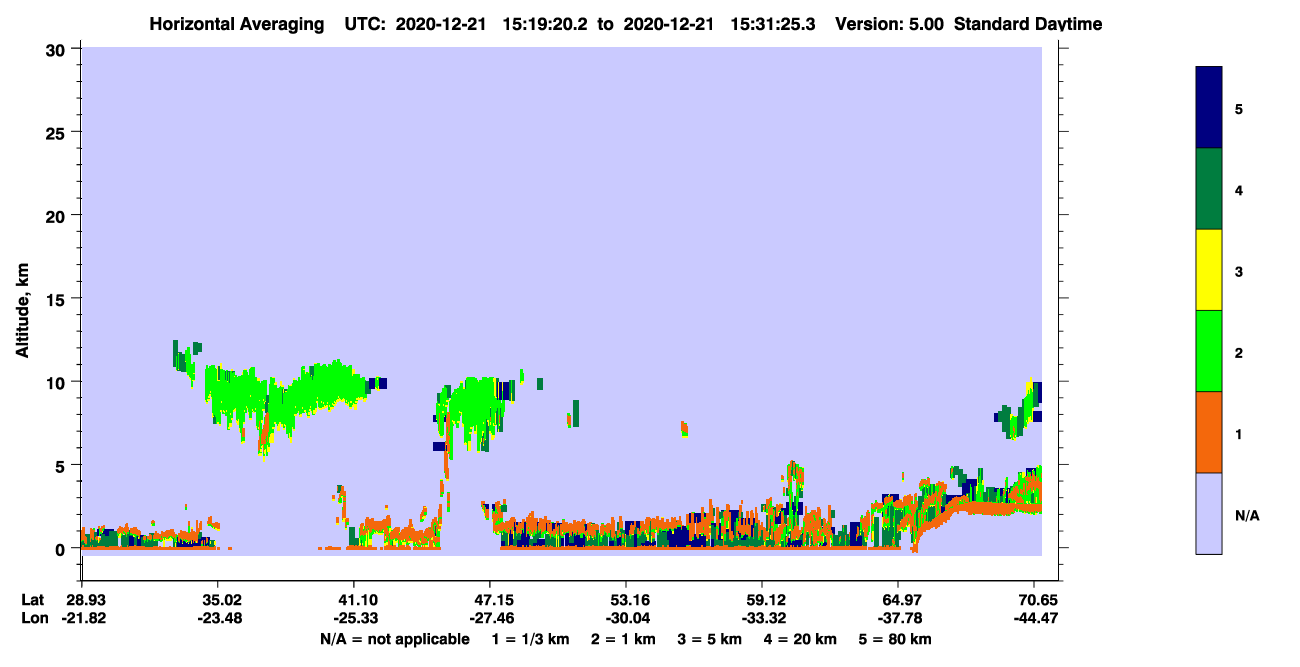Click longitude value '-27.46'

click(x=490, y=618)
